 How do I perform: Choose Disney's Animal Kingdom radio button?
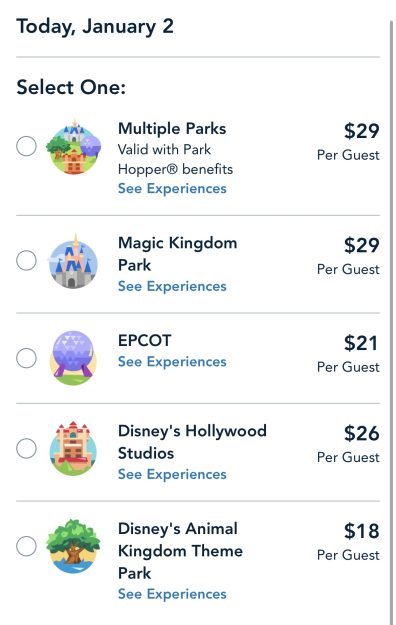pos(26,546)
